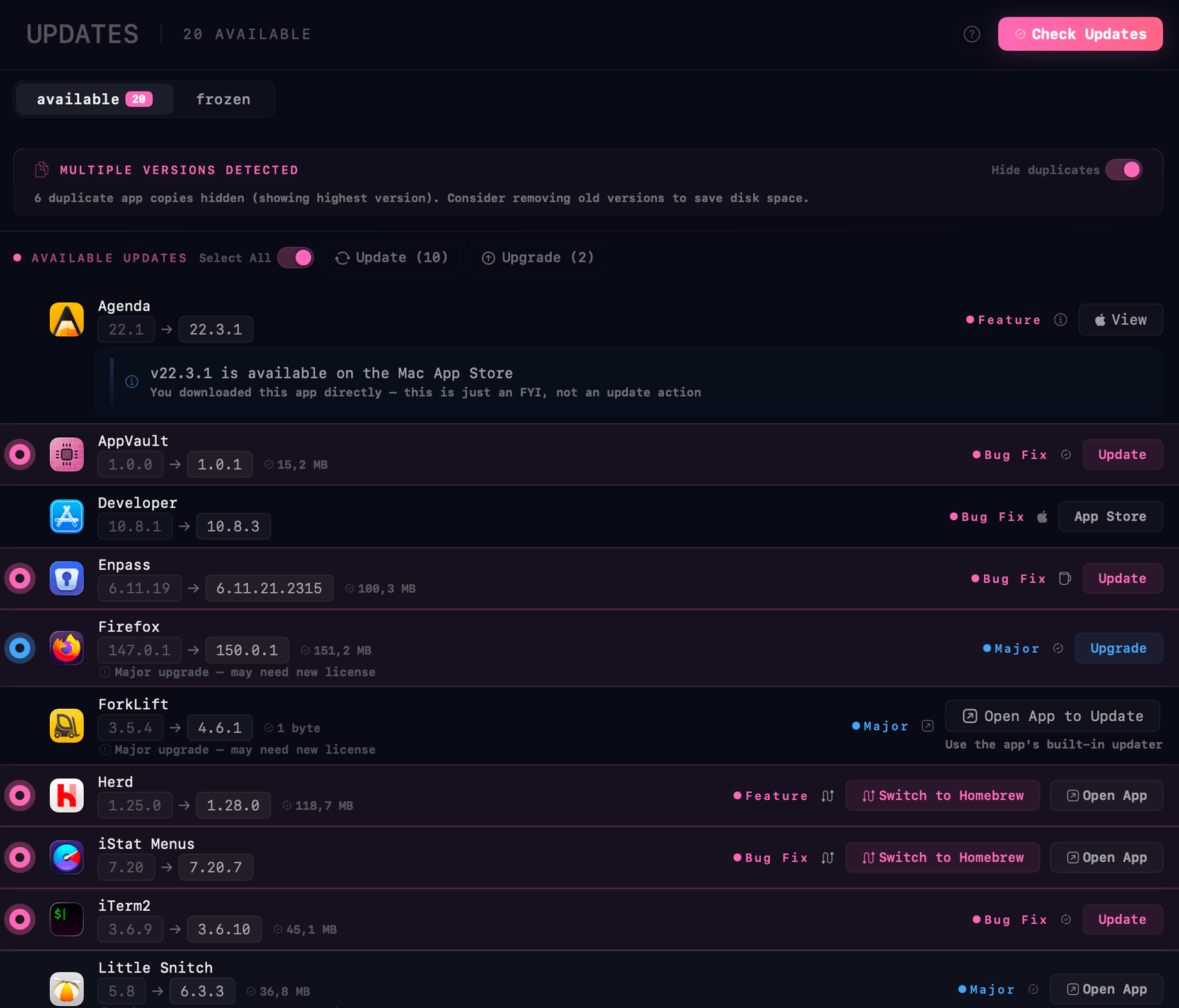Viewport: 1179px width, 1008px height.
Task: Click the source icon beside Little Snitch Major
Action: click(x=1033, y=989)
